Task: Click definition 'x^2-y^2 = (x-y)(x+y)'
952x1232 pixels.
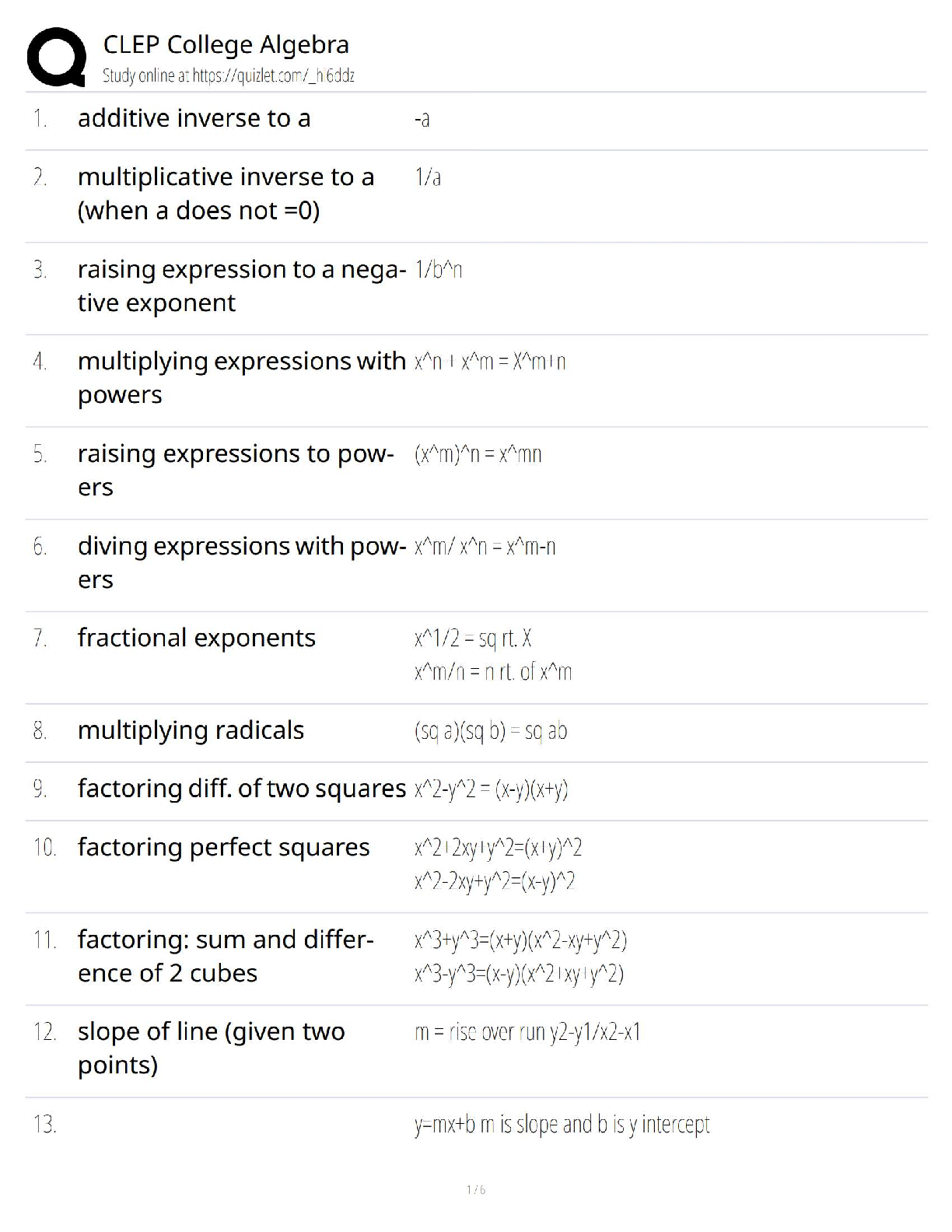Action: pyautogui.click(x=491, y=789)
